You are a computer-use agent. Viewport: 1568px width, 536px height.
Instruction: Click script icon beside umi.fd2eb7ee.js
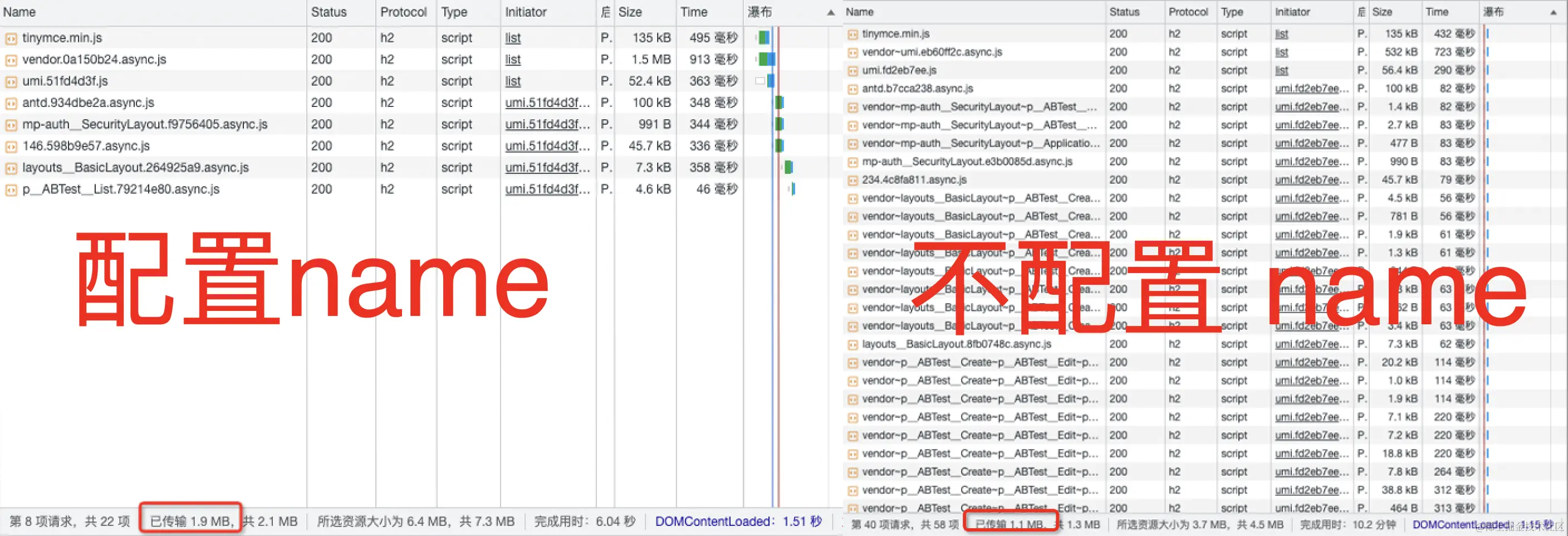click(853, 71)
